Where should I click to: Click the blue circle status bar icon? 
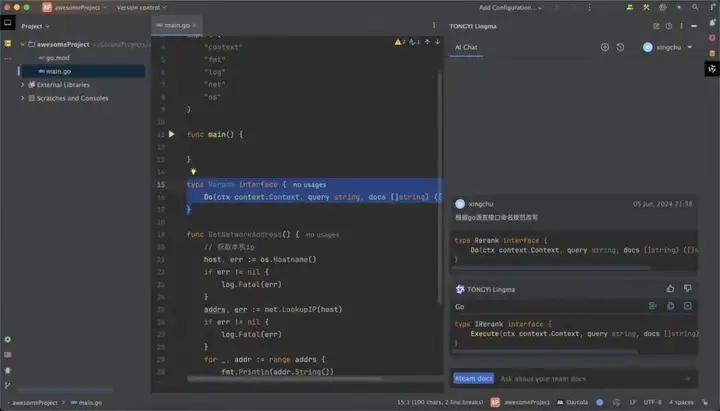click(x=600, y=402)
